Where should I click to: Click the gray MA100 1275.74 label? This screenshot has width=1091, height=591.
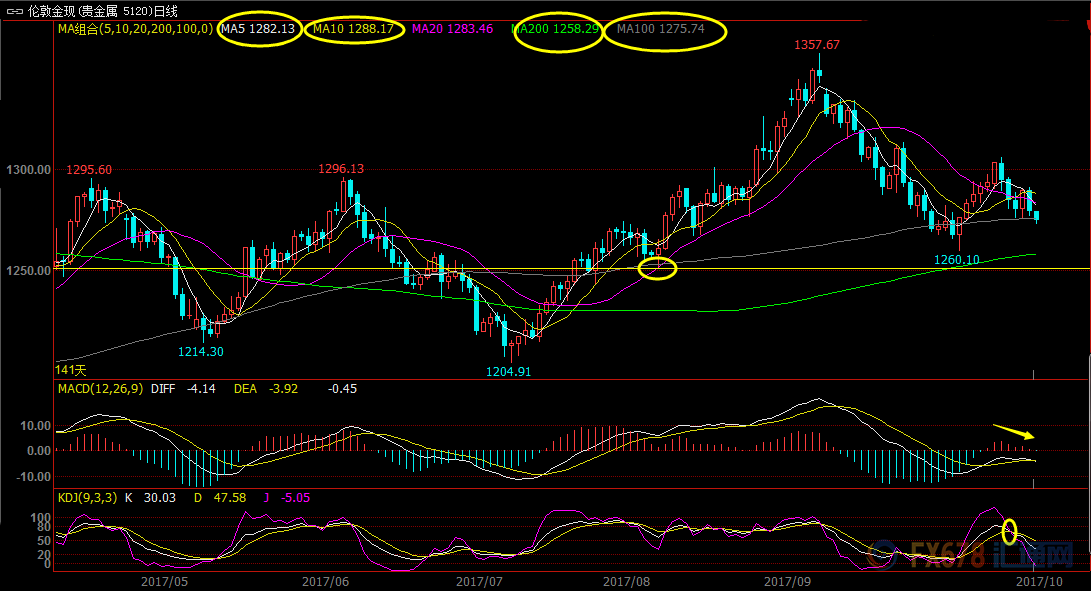point(661,30)
